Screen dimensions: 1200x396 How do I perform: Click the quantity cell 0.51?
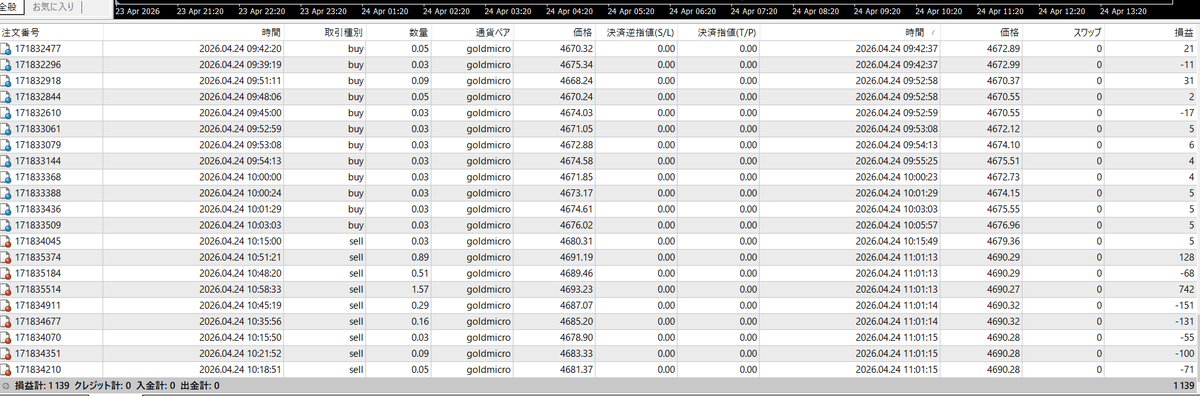tap(419, 273)
